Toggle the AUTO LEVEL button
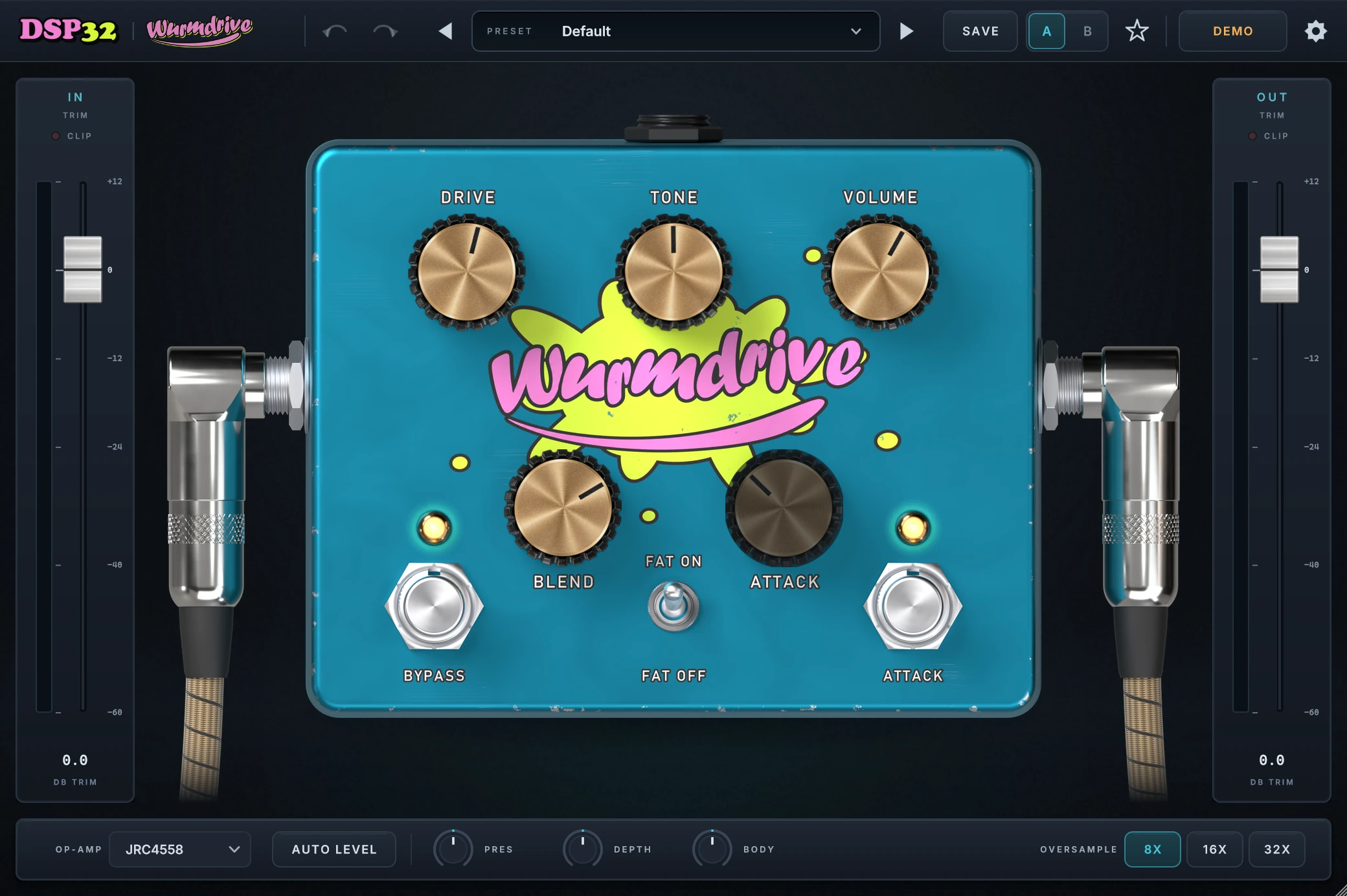This screenshot has width=1347, height=896. pos(334,849)
